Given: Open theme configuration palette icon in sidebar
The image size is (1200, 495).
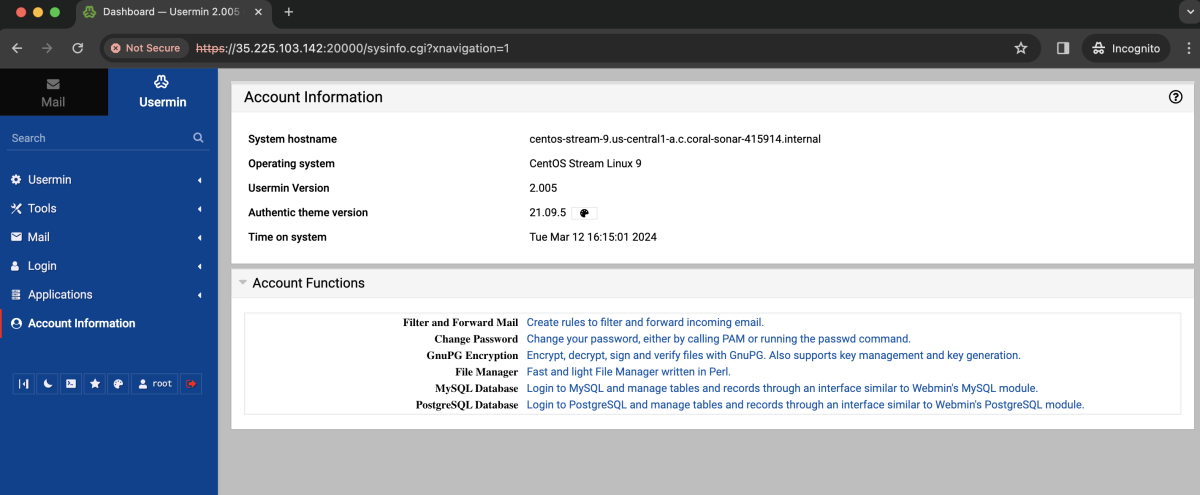Looking at the screenshot, I should 118,383.
